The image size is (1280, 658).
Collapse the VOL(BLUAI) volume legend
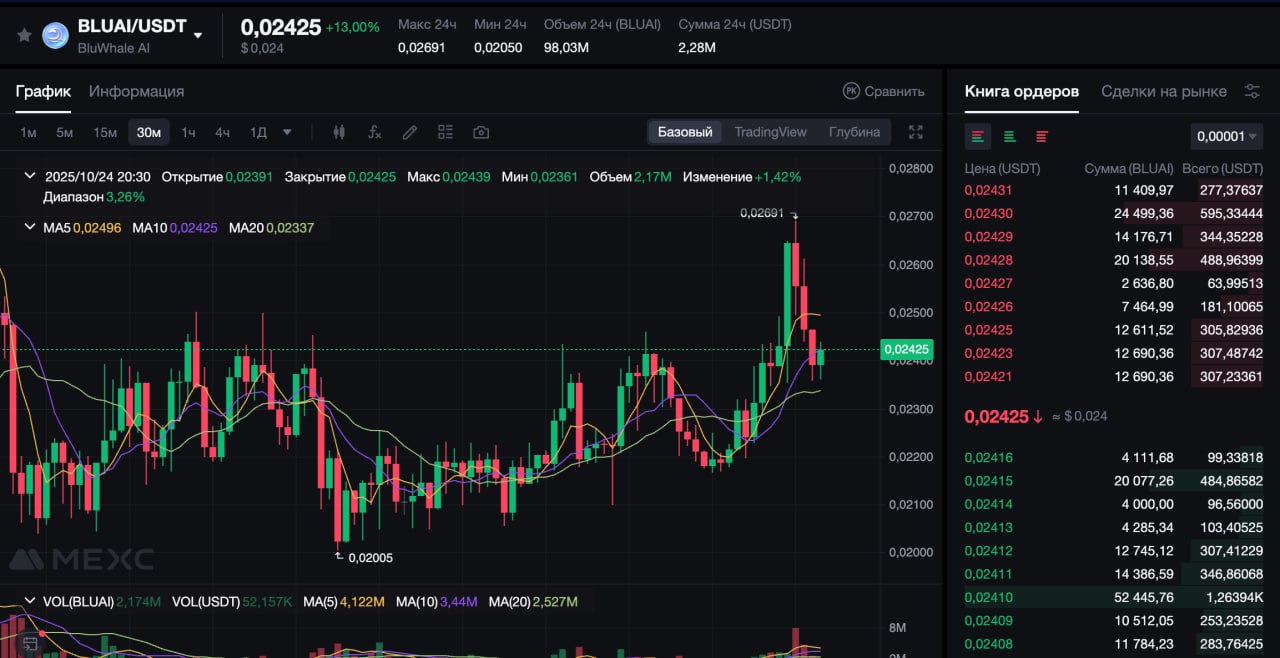point(30,602)
